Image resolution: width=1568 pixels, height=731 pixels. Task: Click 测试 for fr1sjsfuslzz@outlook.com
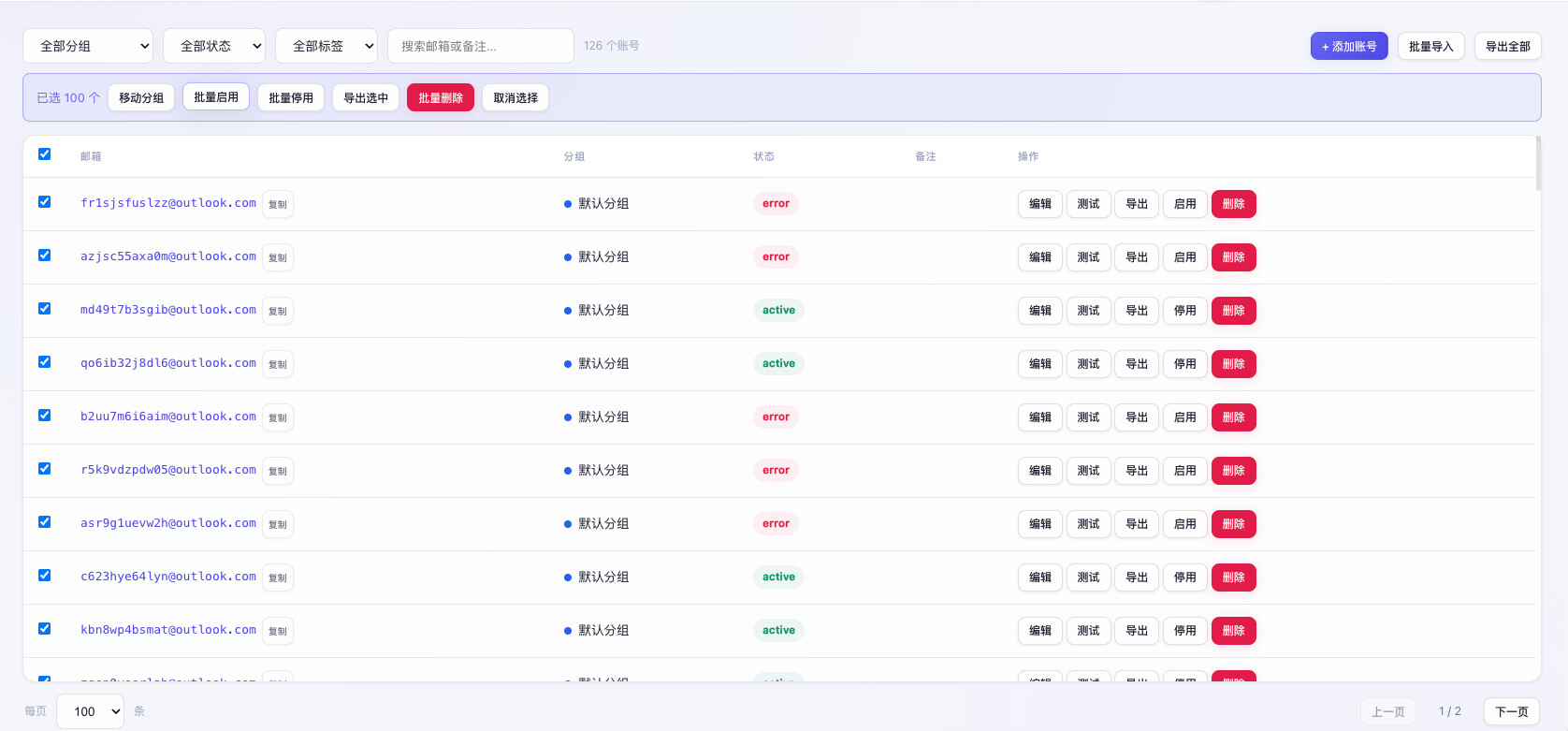[x=1089, y=204]
